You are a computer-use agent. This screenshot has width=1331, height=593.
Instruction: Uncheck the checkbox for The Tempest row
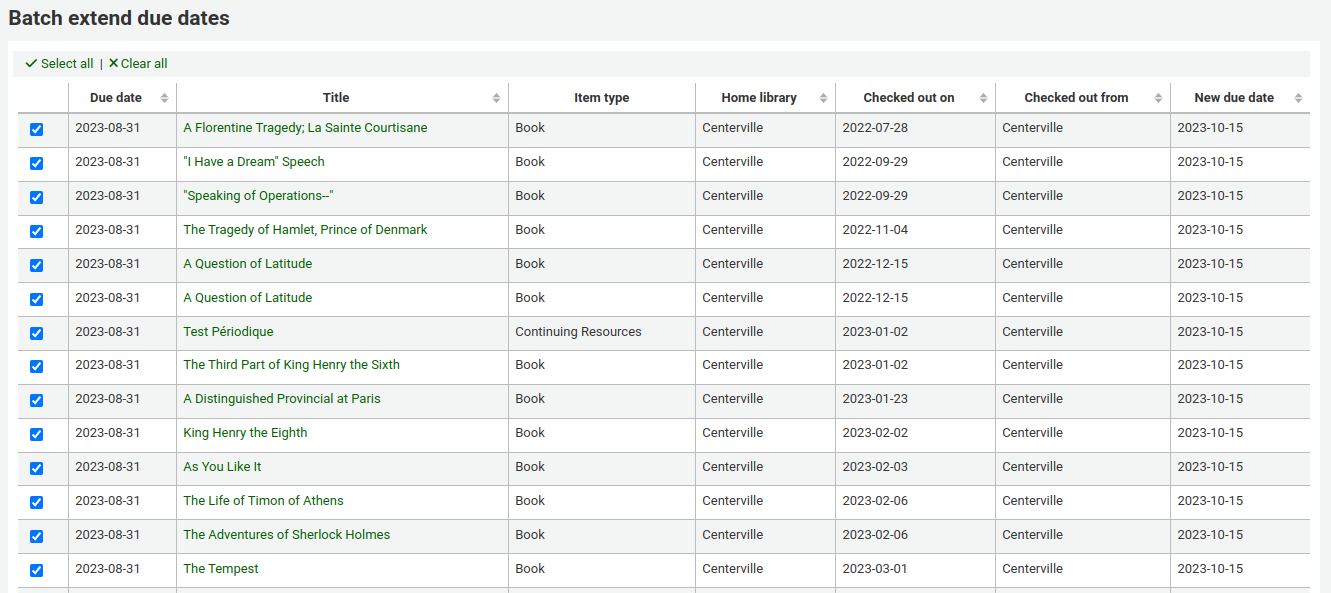pyautogui.click(x=37, y=570)
